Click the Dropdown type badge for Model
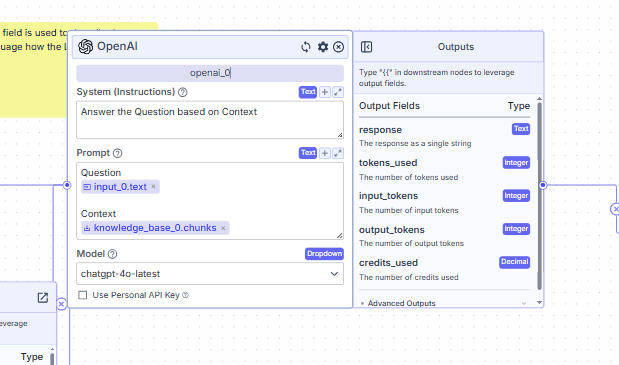This screenshot has height=365, width=619. pos(324,254)
